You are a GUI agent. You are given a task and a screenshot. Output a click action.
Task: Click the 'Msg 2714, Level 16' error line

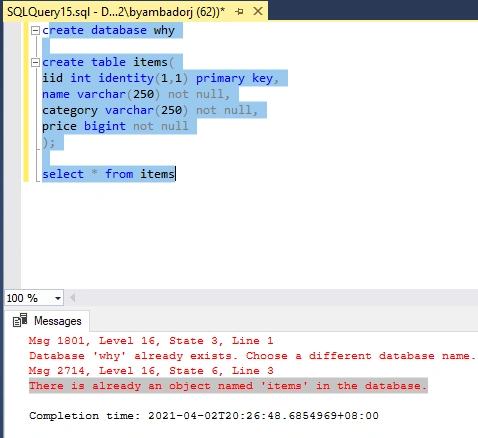click(x=151, y=371)
